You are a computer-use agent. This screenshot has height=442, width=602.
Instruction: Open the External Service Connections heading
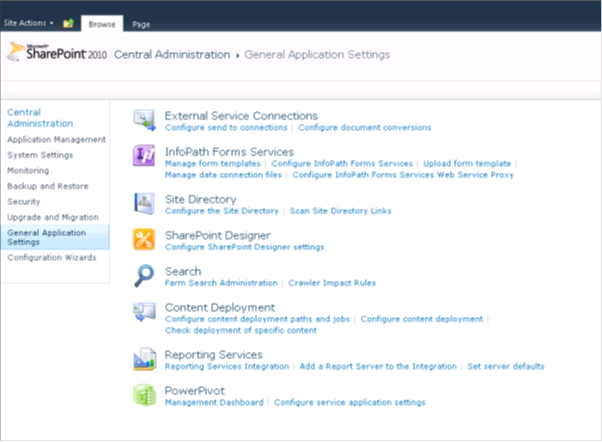[x=241, y=116]
